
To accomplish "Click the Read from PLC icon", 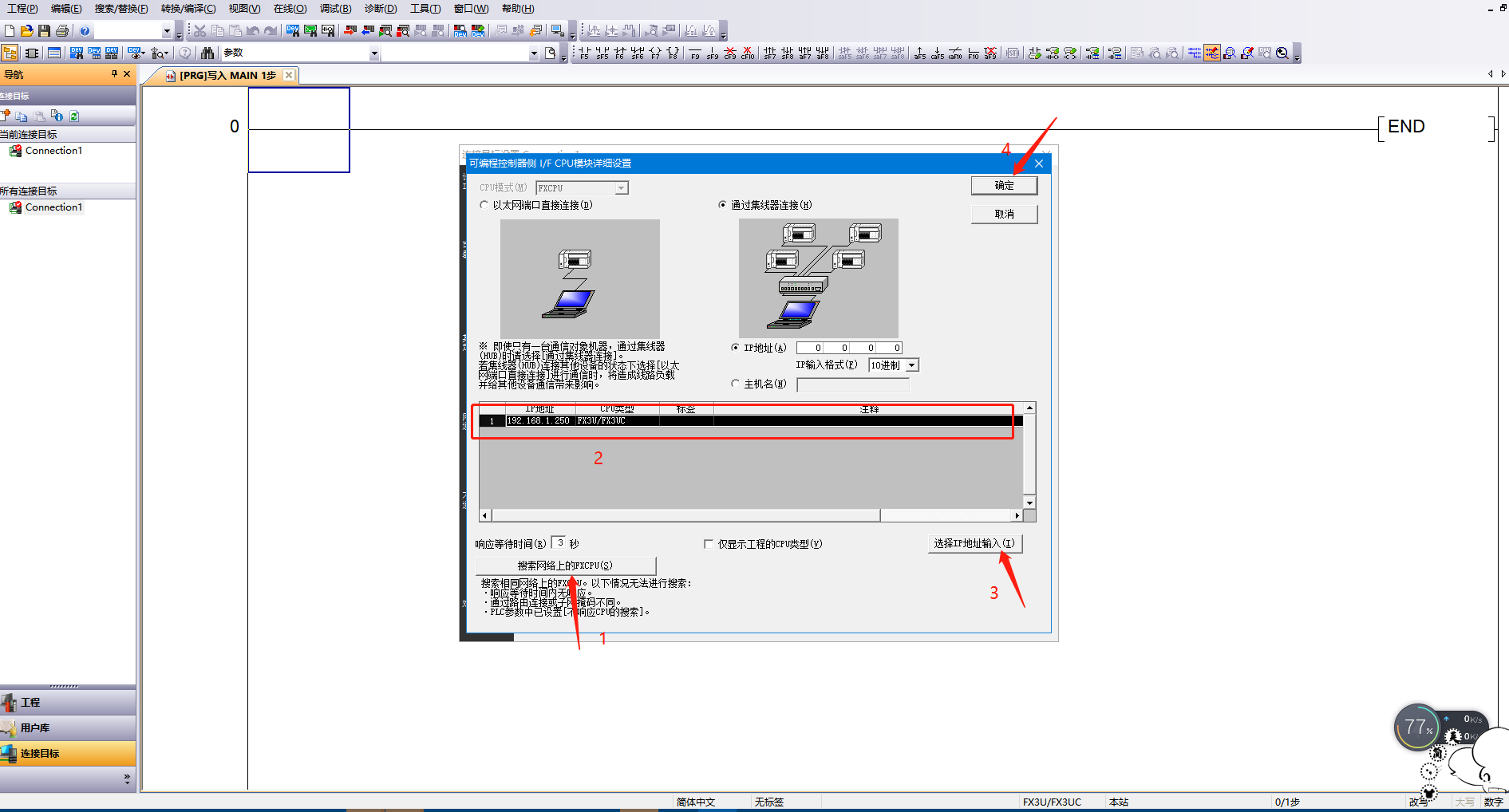I will [367, 31].
